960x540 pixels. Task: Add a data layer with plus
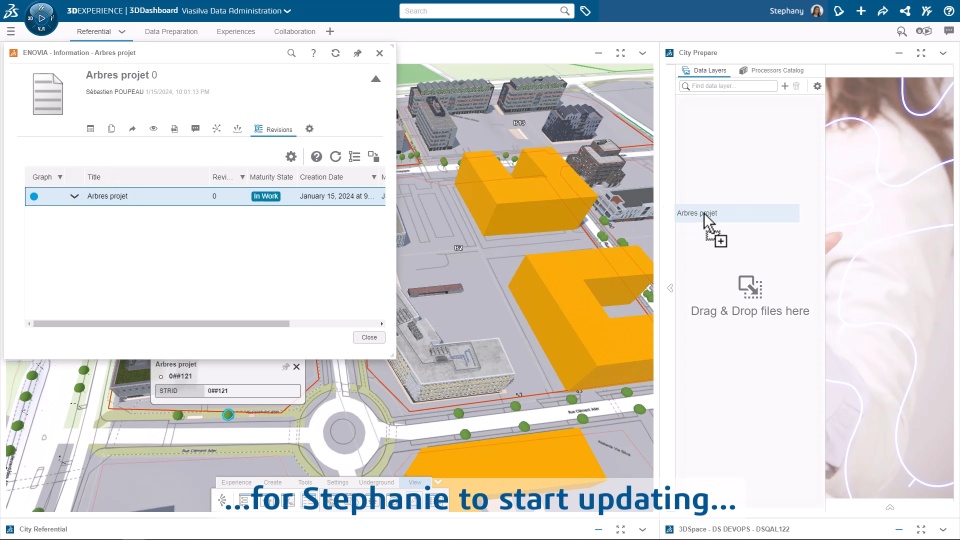coord(785,86)
